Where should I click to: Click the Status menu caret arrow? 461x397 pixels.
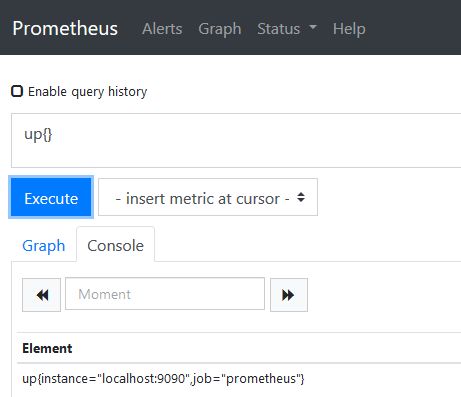313,27
